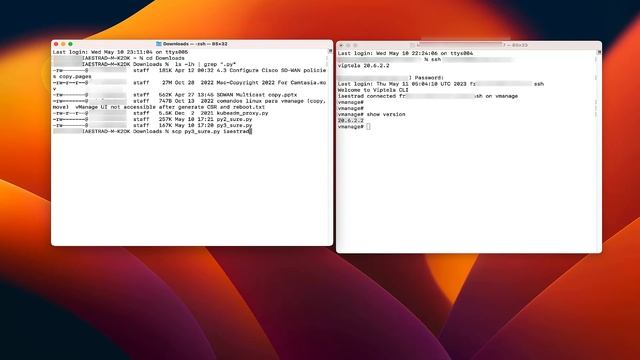Click the kubeadm_proxy.py file name

coord(242,113)
